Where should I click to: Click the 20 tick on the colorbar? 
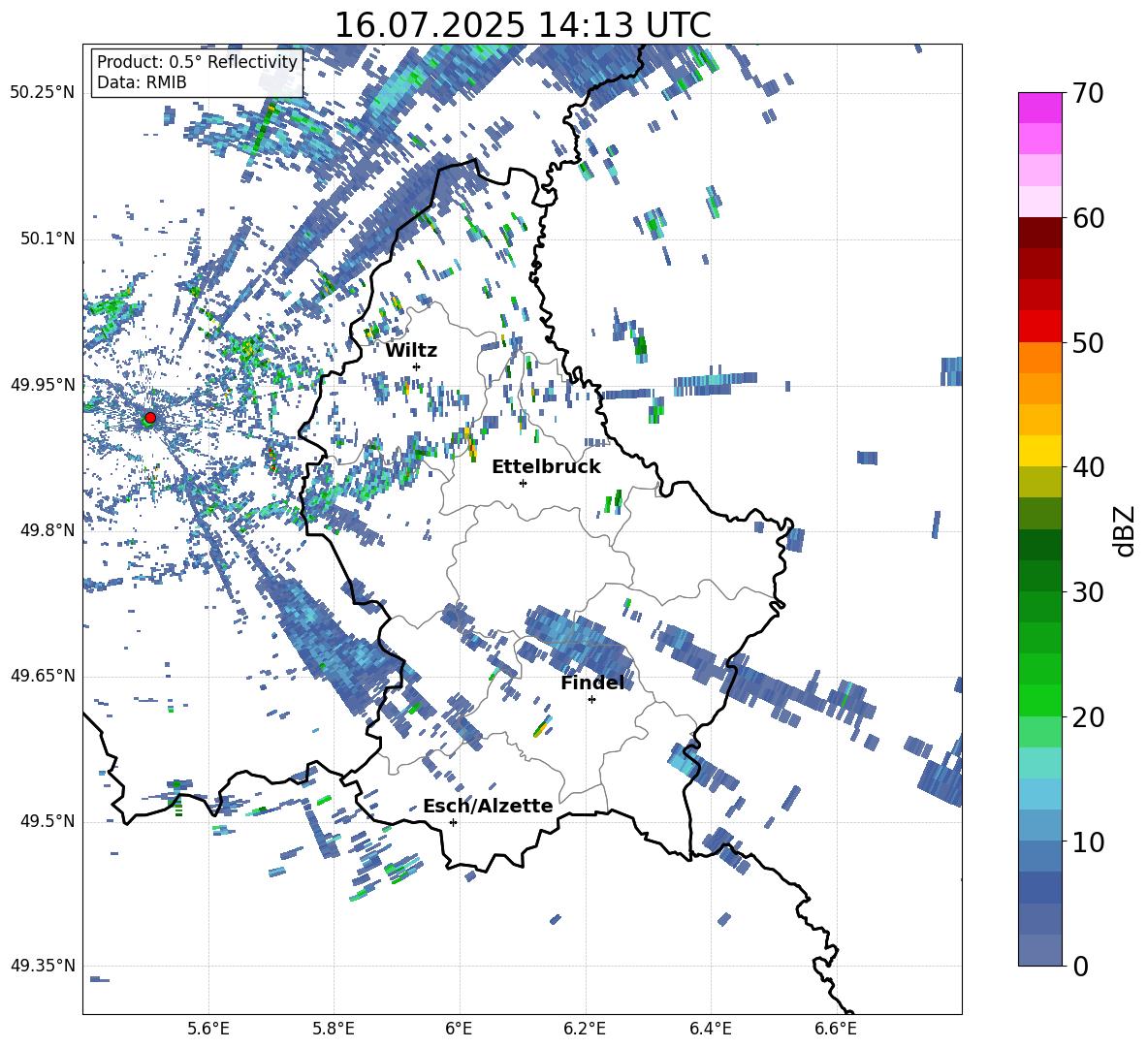point(1087,716)
